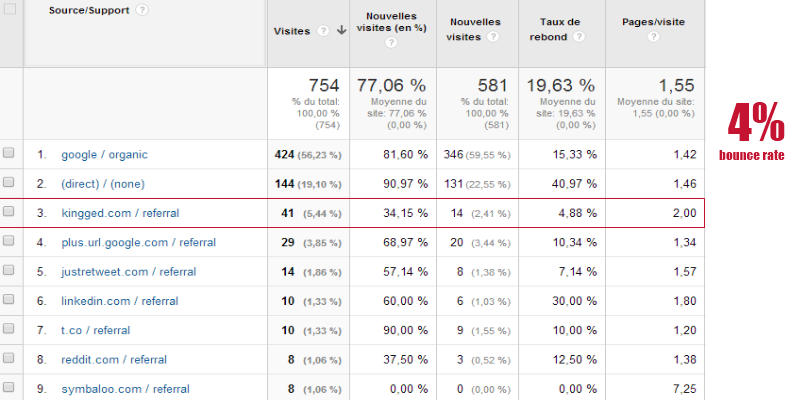
Task: Open help icon next to Source/Support
Action: (142, 10)
